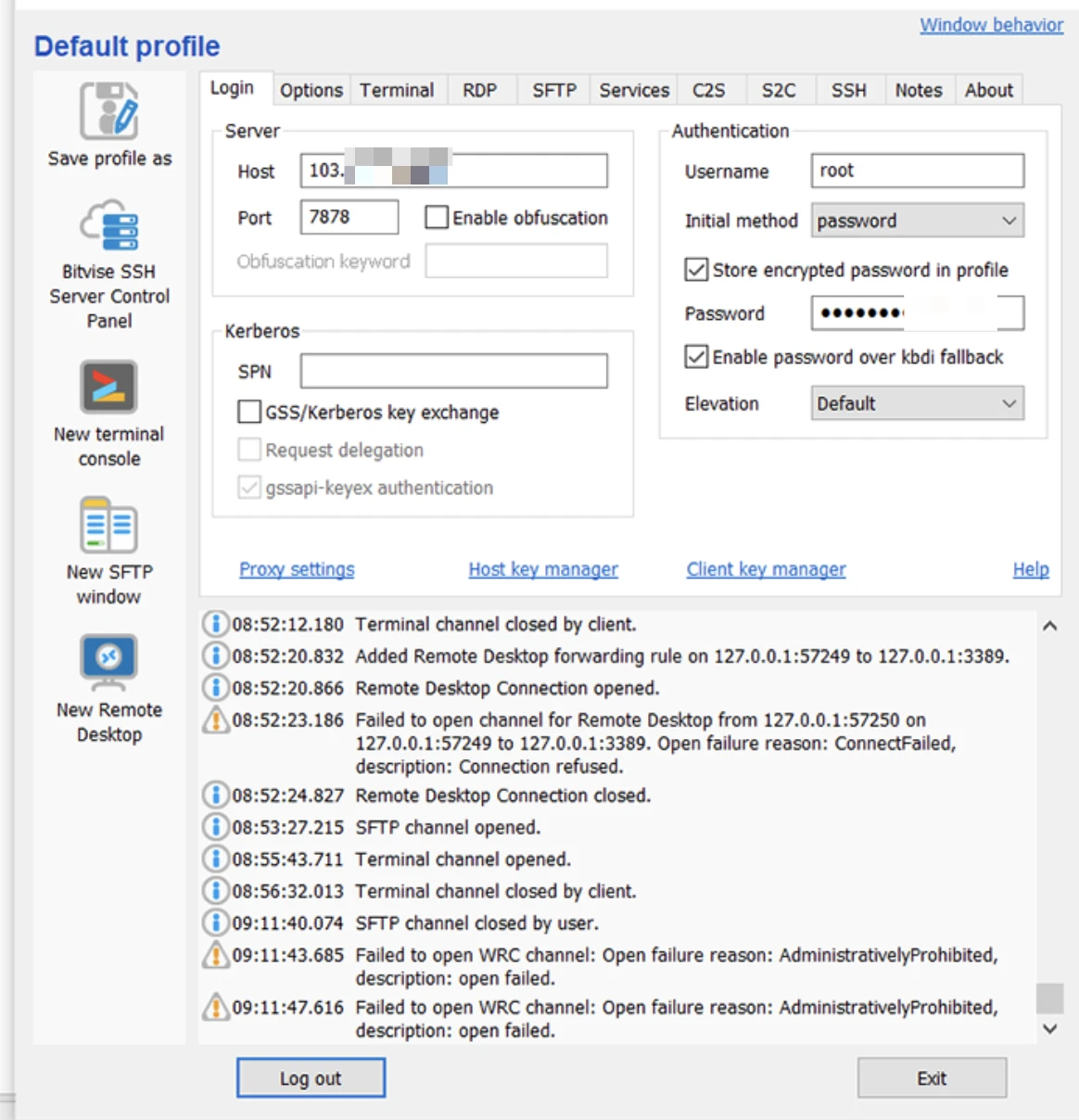Click the log scrollbar thumb

[1049, 998]
